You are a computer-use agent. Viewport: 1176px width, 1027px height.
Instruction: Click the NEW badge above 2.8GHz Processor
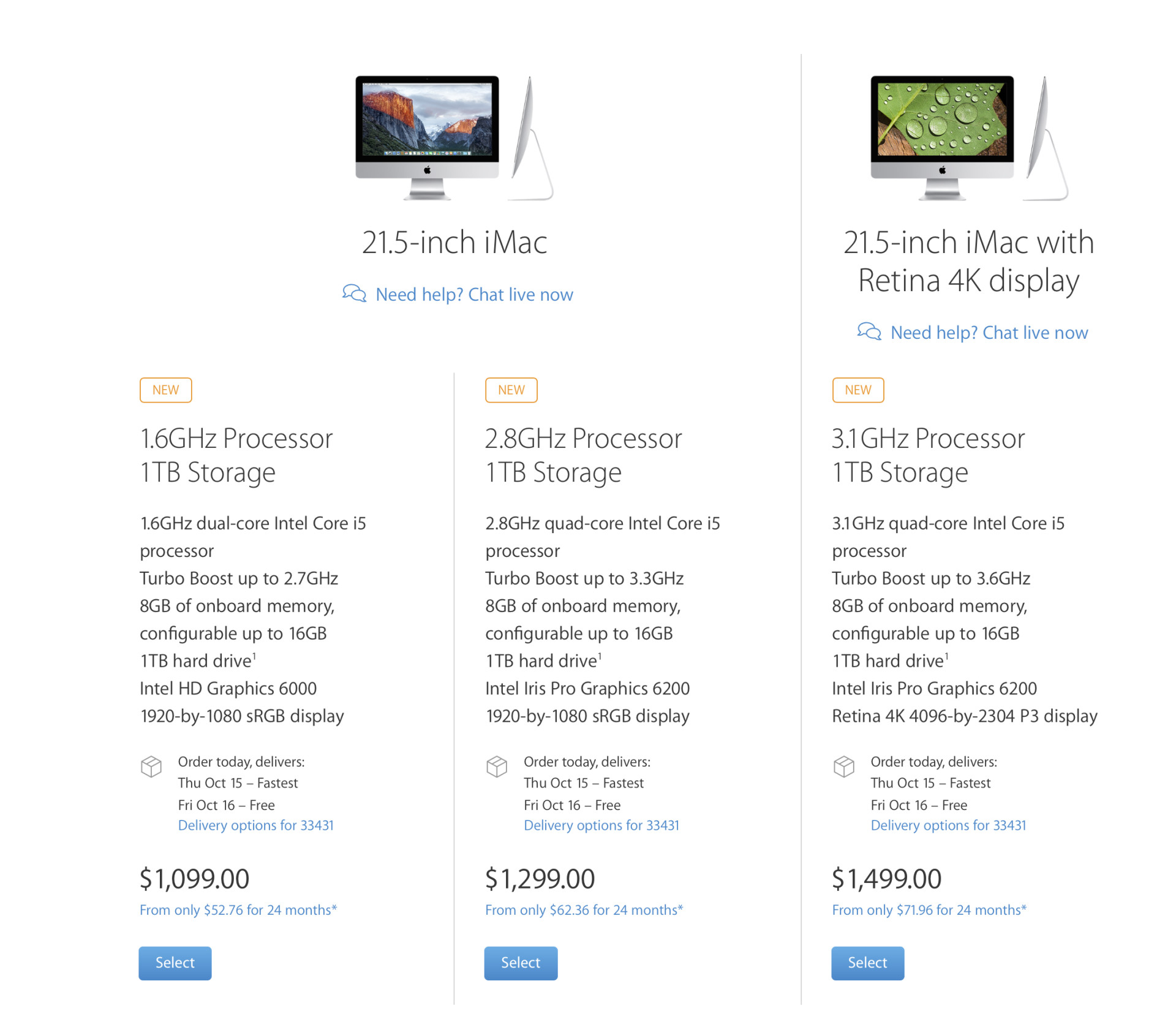pos(511,390)
